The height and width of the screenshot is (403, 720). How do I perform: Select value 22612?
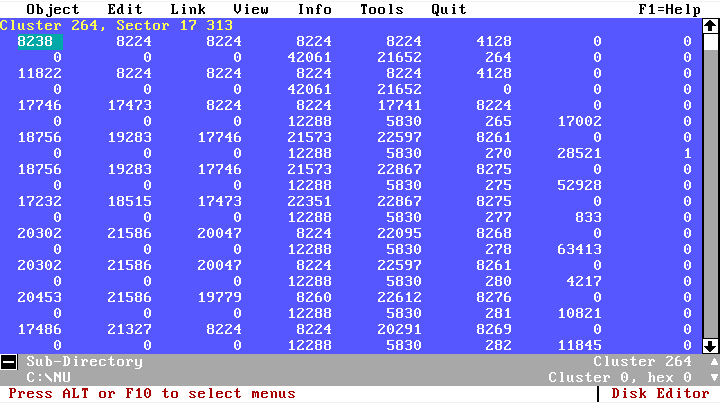pyautogui.click(x=399, y=297)
